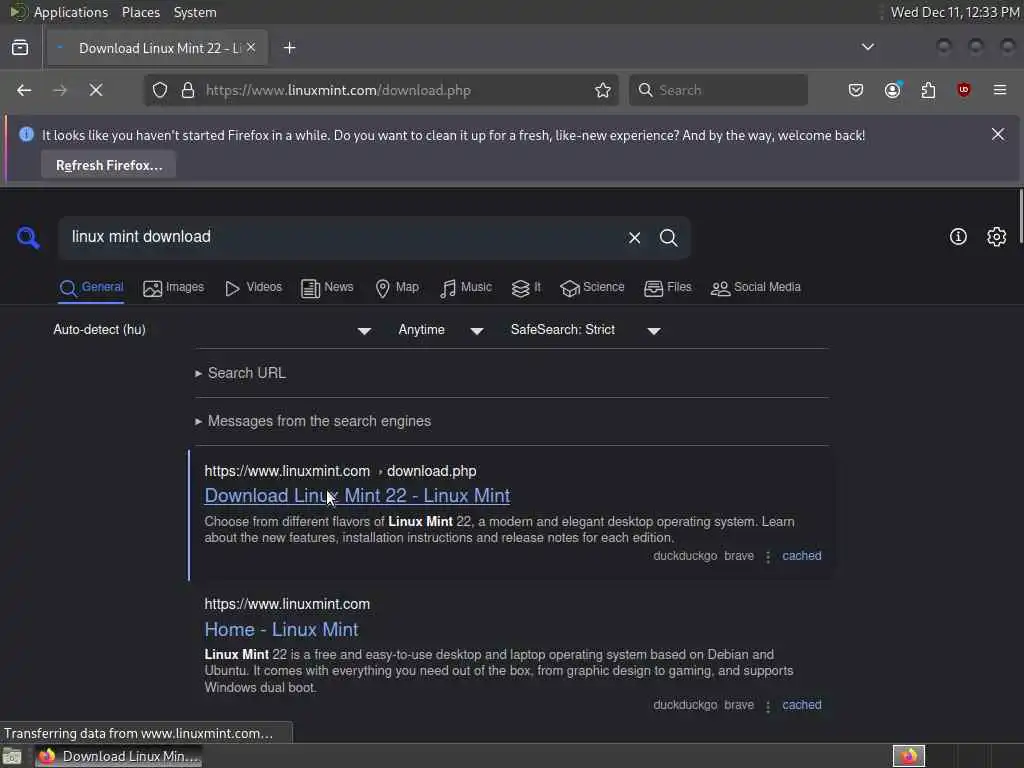Submit search with the magnifier button
The height and width of the screenshot is (768, 1024).
click(x=669, y=238)
